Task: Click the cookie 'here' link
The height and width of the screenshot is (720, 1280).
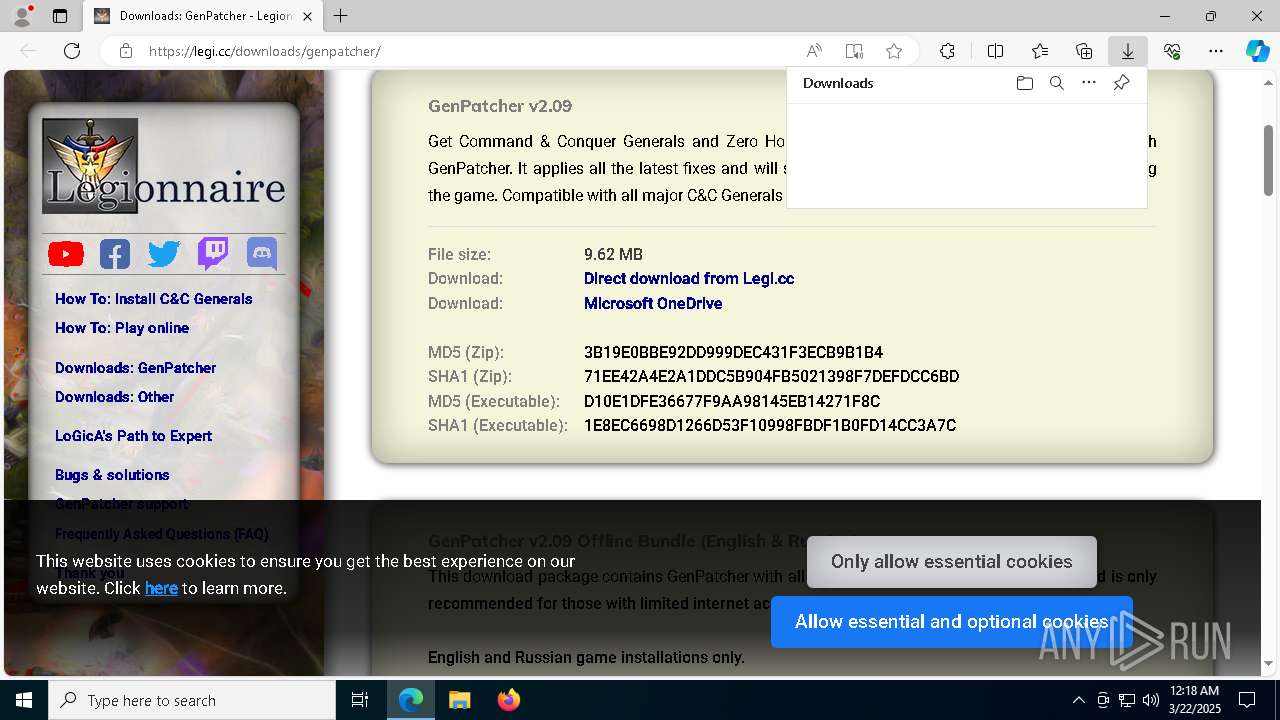Action: [x=161, y=588]
